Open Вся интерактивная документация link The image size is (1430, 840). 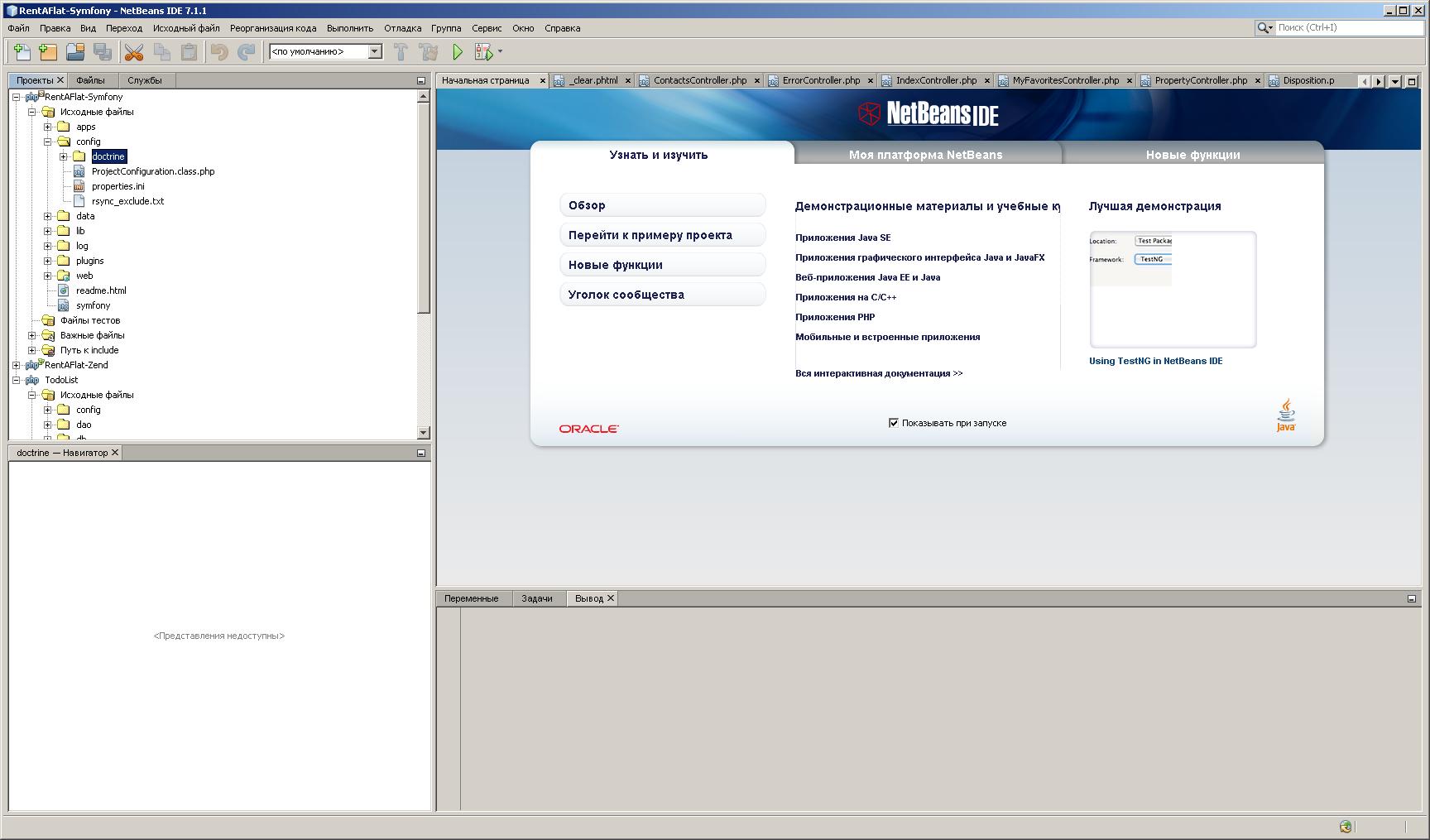point(879,373)
